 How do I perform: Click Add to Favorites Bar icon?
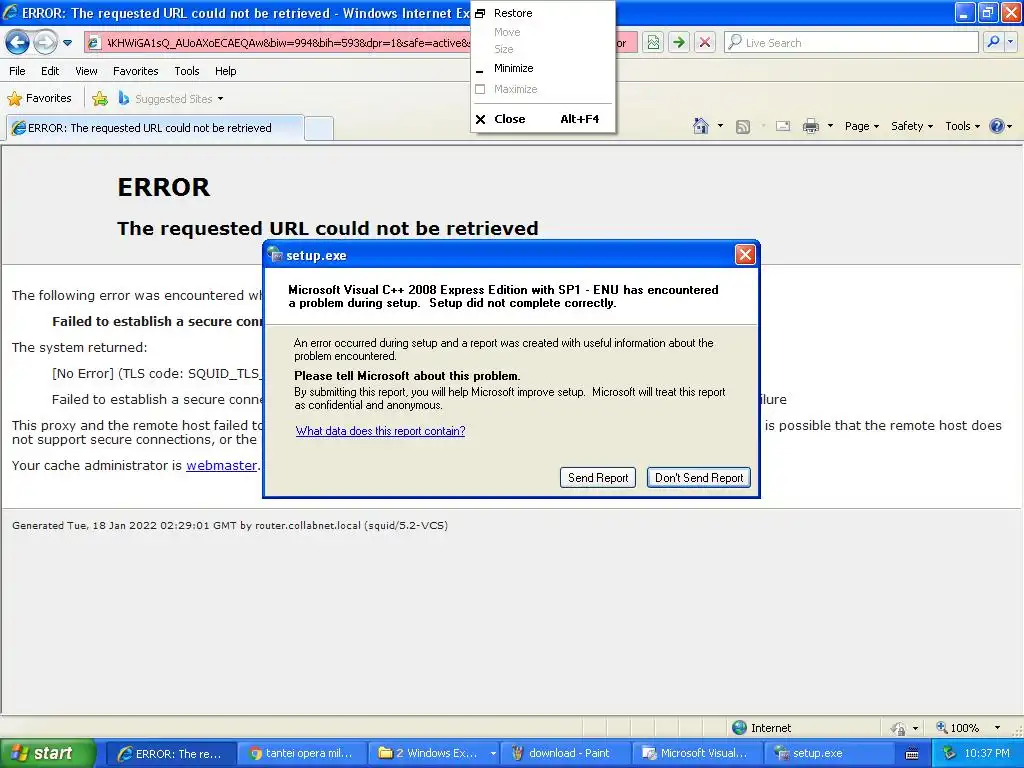[100, 99]
